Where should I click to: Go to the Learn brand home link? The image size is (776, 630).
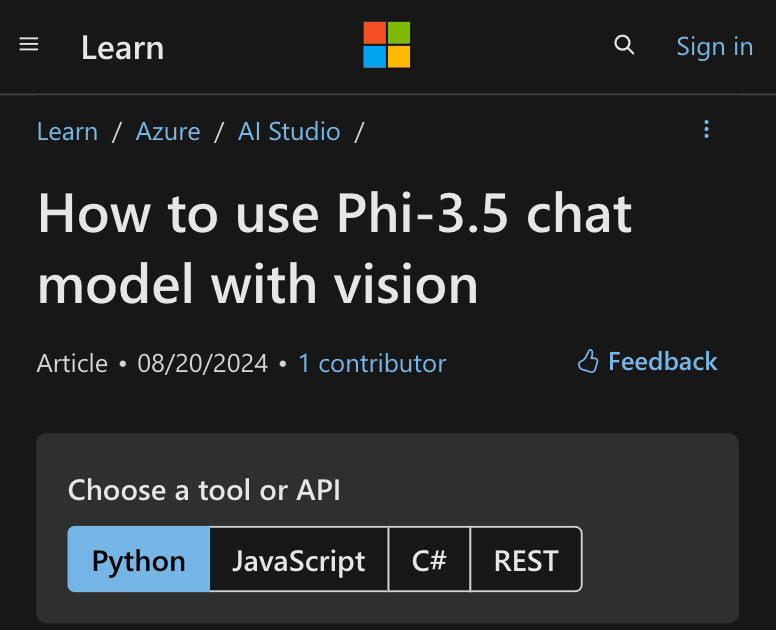122,47
